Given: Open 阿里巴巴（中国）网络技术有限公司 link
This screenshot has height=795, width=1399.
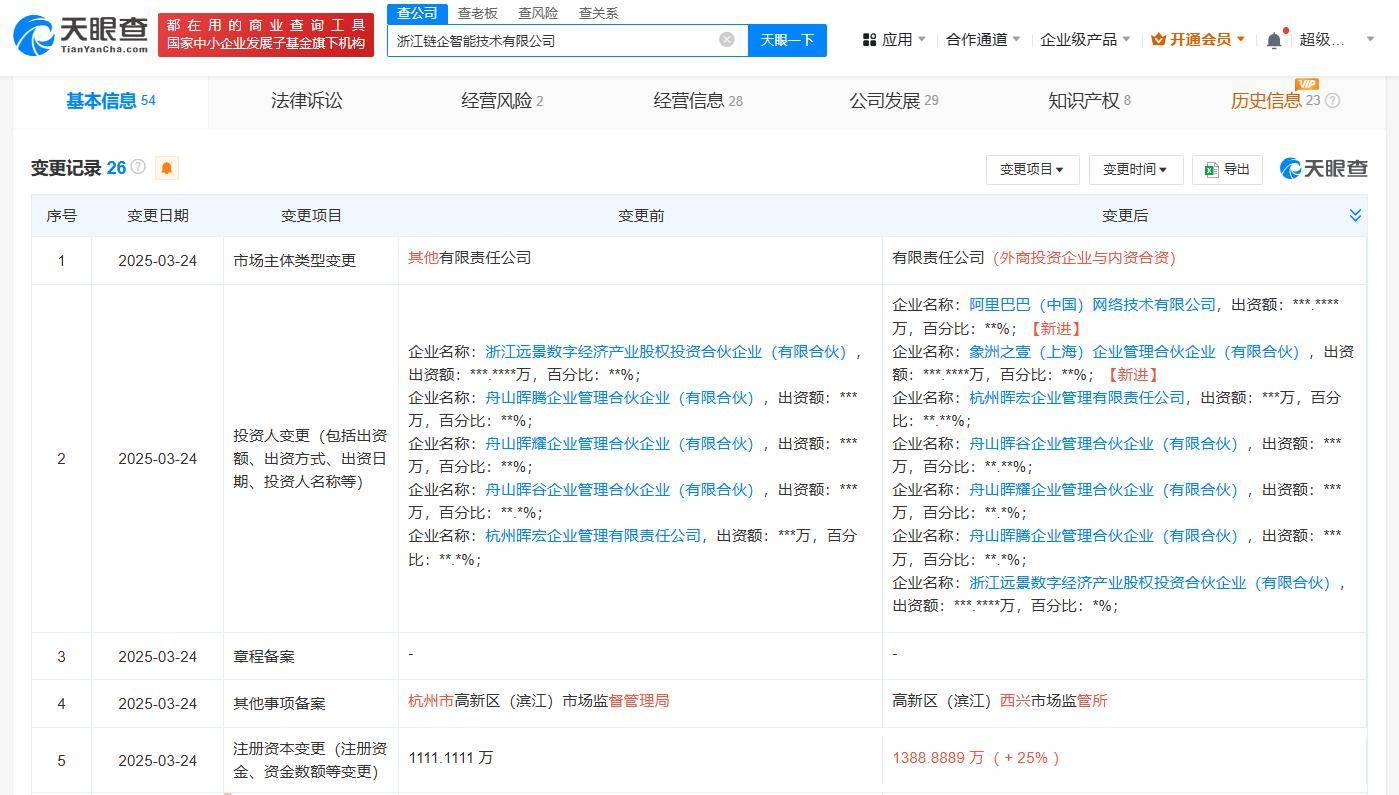Looking at the screenshot, I should click(1092, 304).
